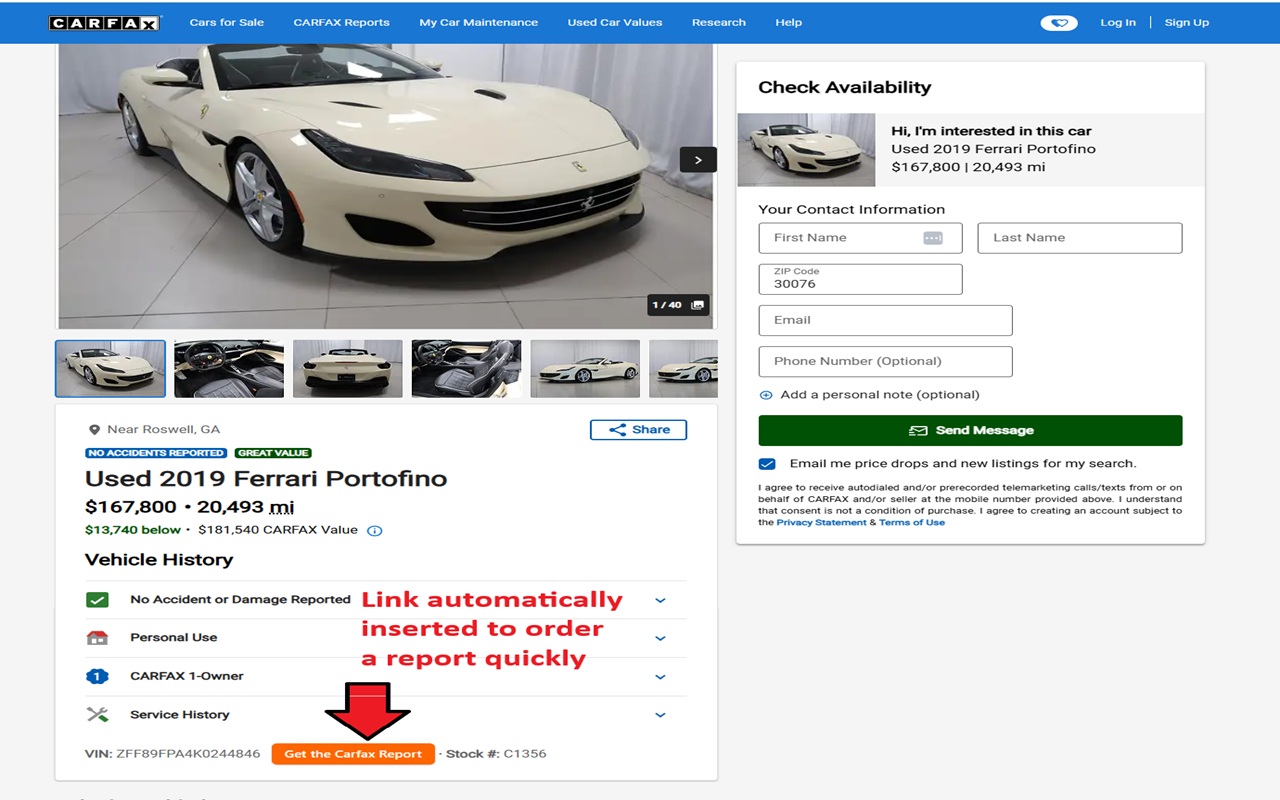Expand Personal Use details chevron
The width and height of the screenshot is (1280, 800).
660,639
